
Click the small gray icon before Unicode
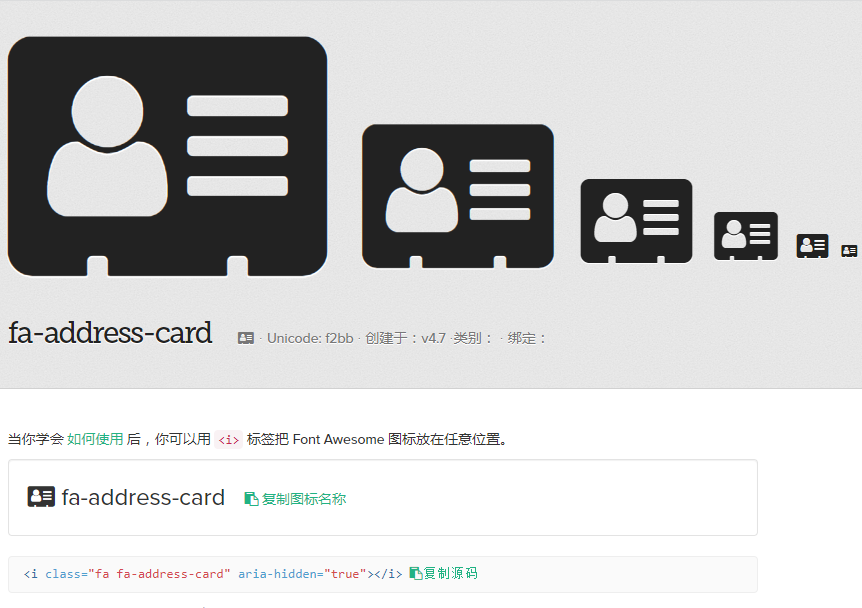246,338
